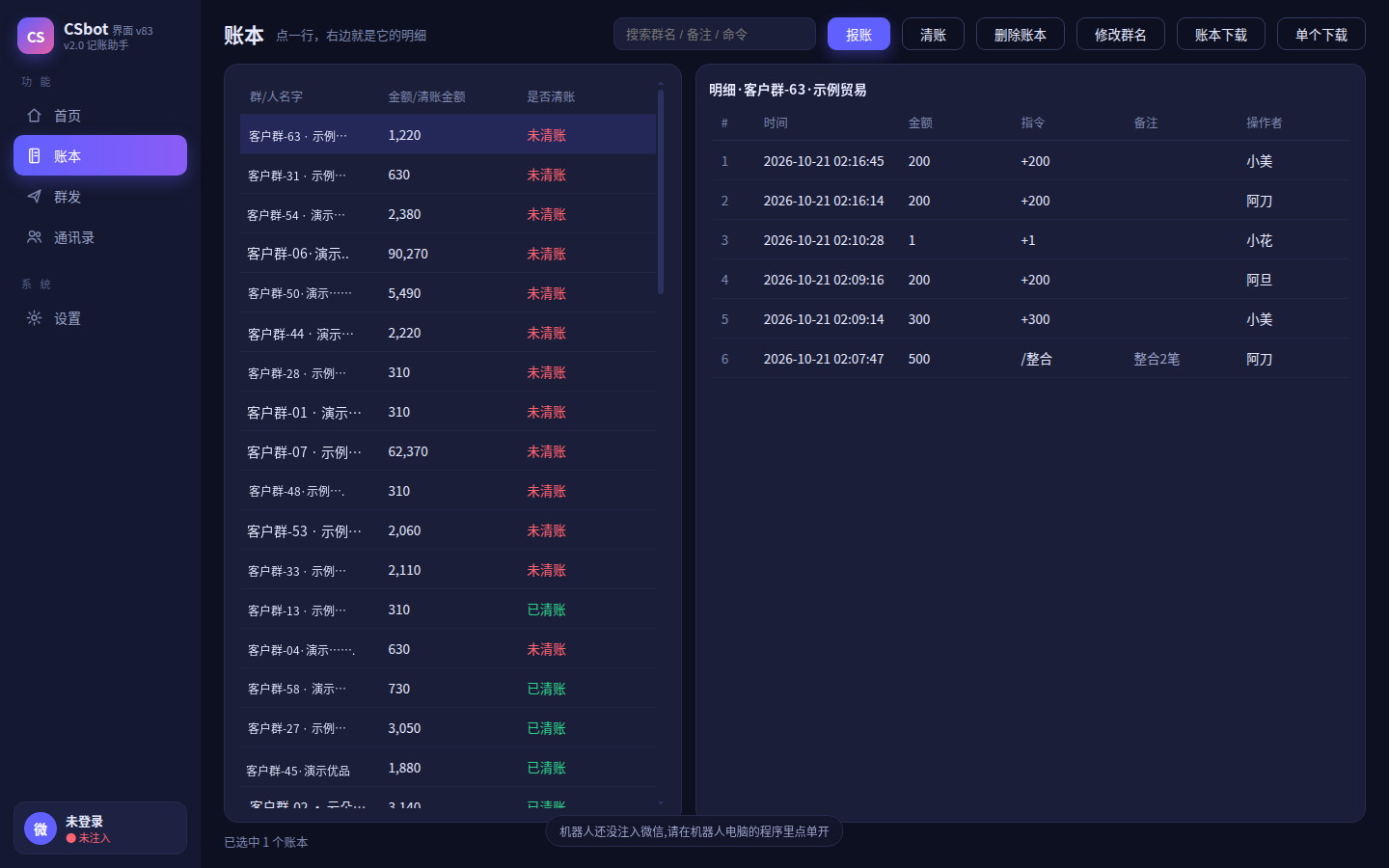This screenshot has width=1389, height=868.
Task: Click the /整合 command in row 6
Action: click(1036, 359)
